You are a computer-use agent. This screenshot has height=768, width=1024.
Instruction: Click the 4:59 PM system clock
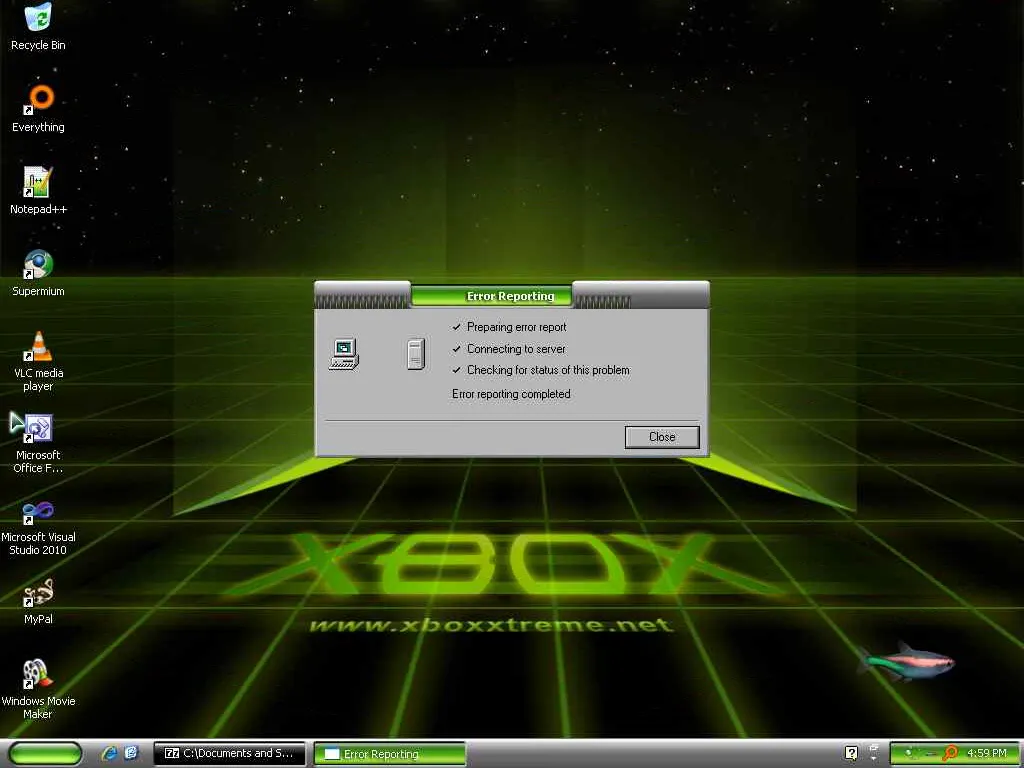(987, 753)
